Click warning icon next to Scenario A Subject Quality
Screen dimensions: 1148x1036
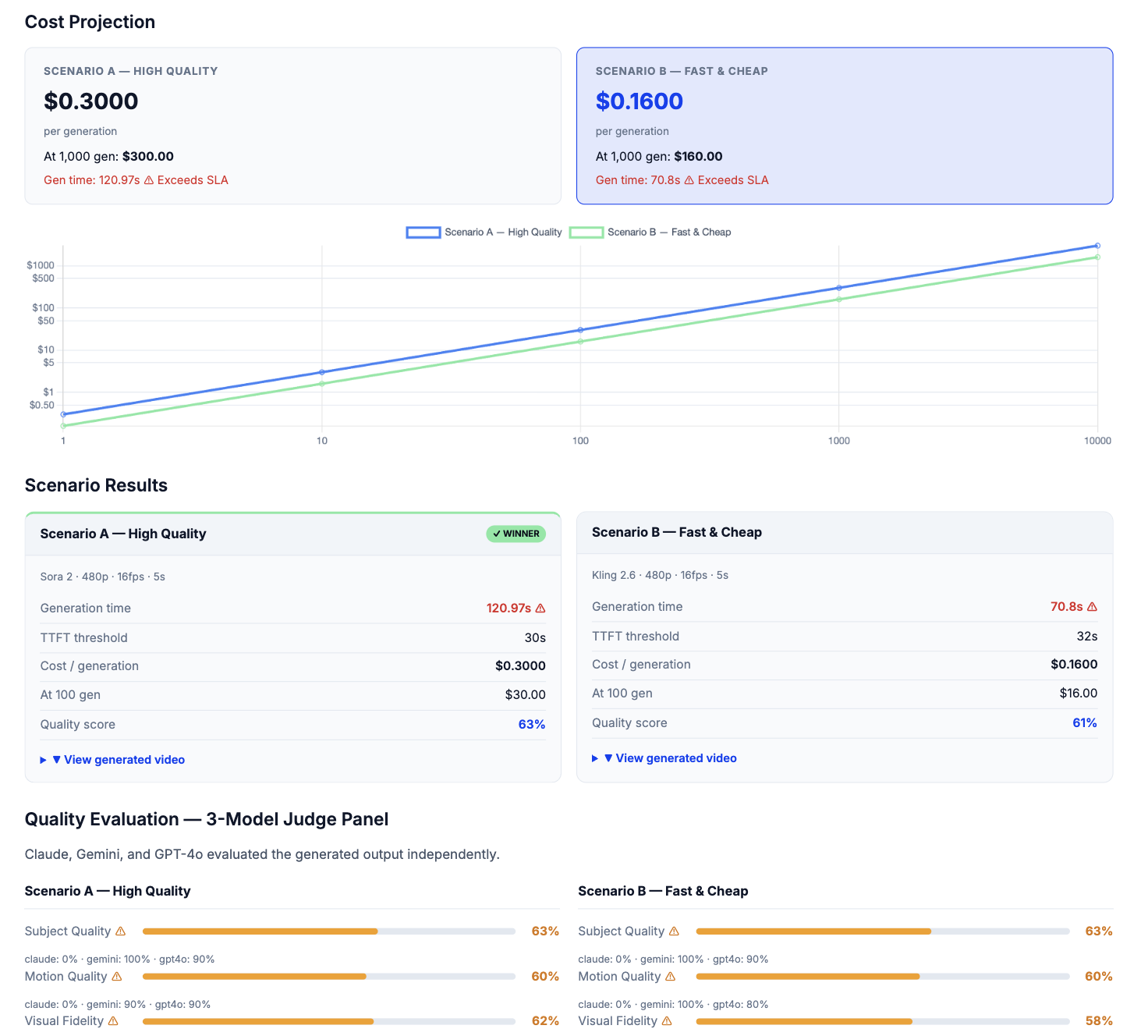pos(120,931)
